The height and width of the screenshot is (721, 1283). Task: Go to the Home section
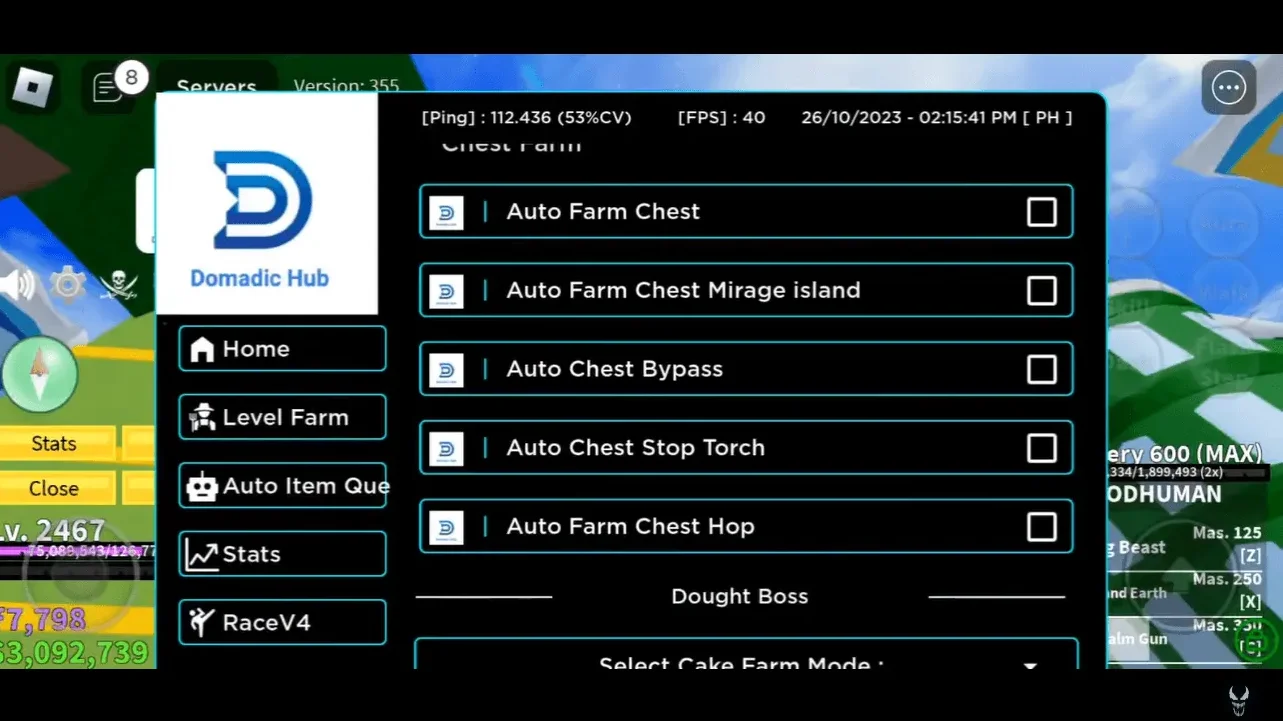(282, 349)
